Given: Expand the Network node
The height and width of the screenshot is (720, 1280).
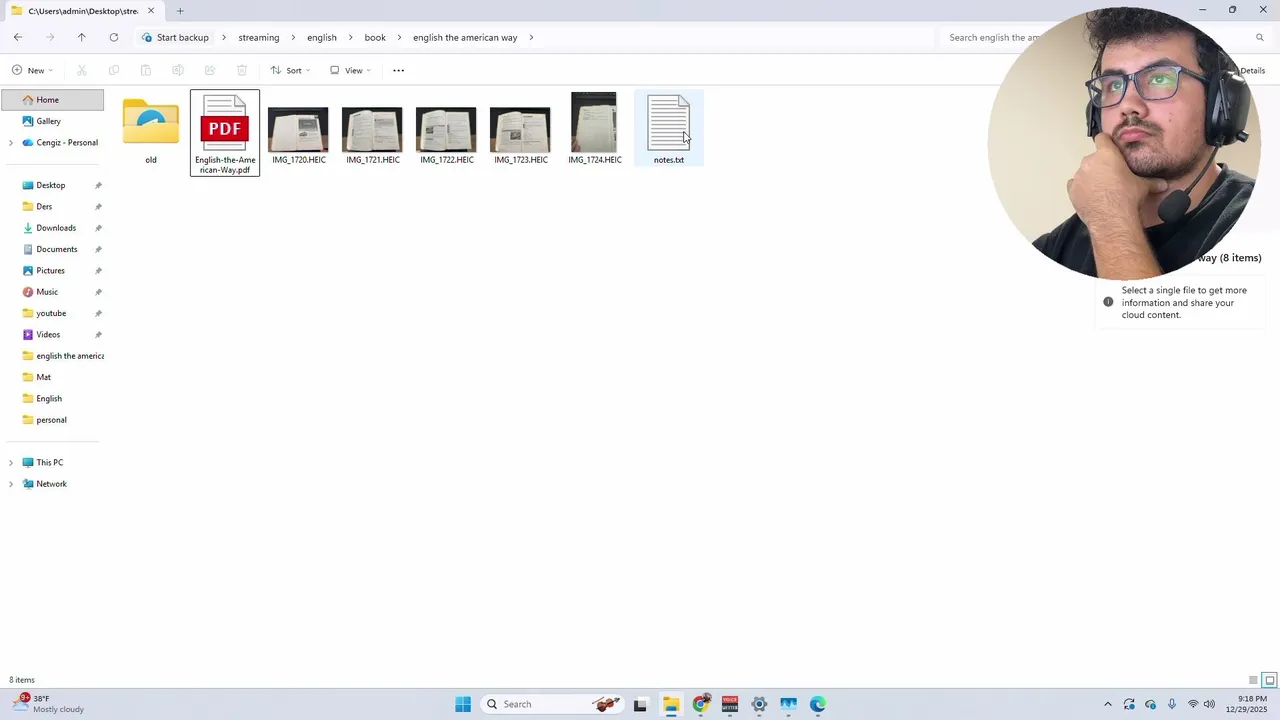Looking at the screenshot, I should pyautogui.click(x=11, y=484).
